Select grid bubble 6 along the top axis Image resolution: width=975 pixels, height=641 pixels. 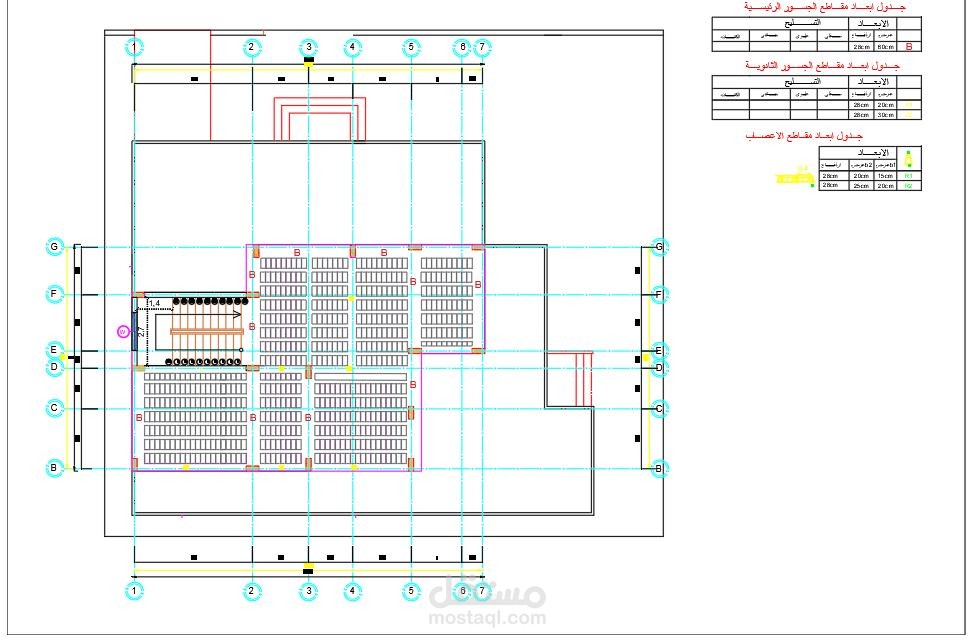462,47
